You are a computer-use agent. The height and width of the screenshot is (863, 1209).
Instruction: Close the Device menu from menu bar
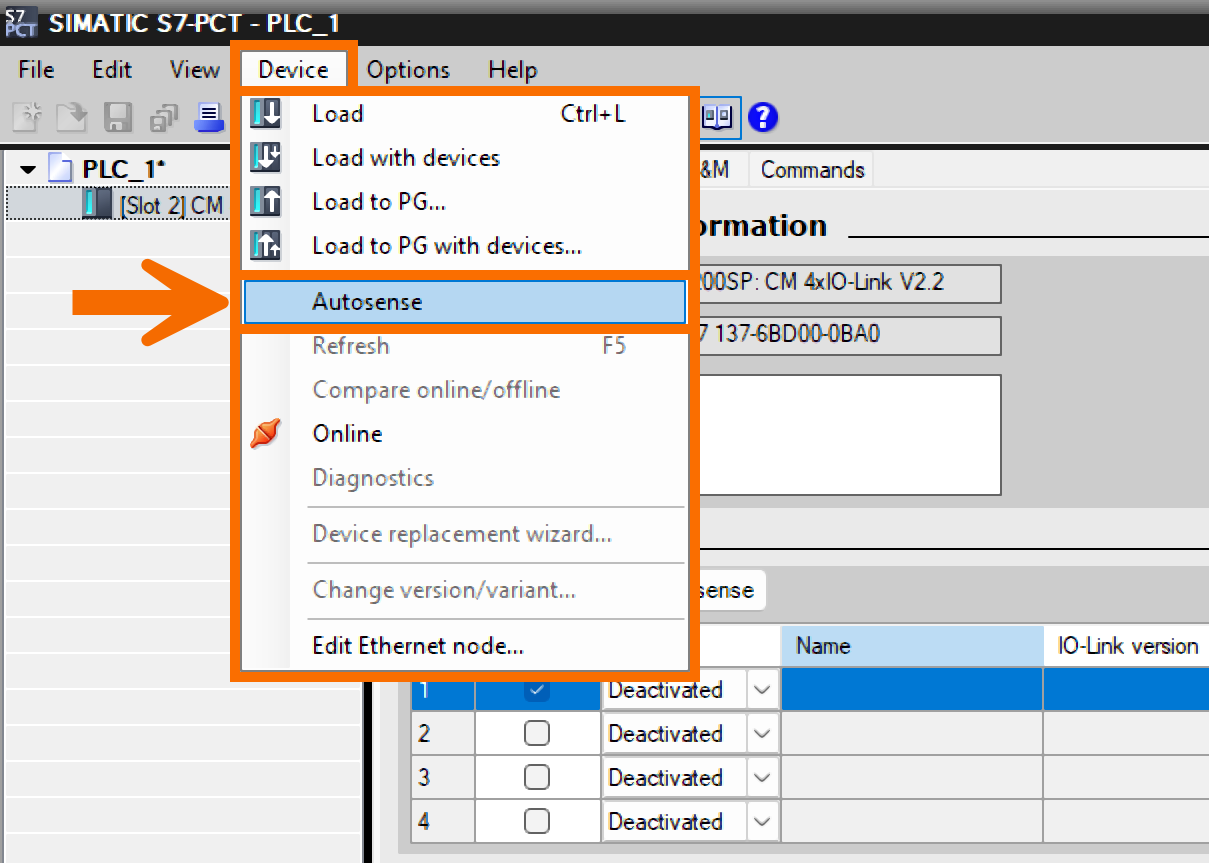point(293,70)
